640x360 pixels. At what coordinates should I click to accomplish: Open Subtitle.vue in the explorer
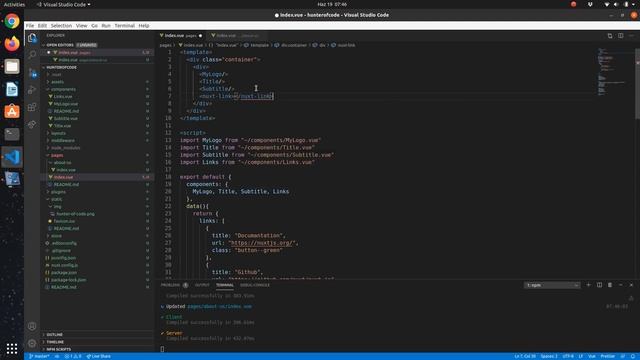tap(66, 118)
